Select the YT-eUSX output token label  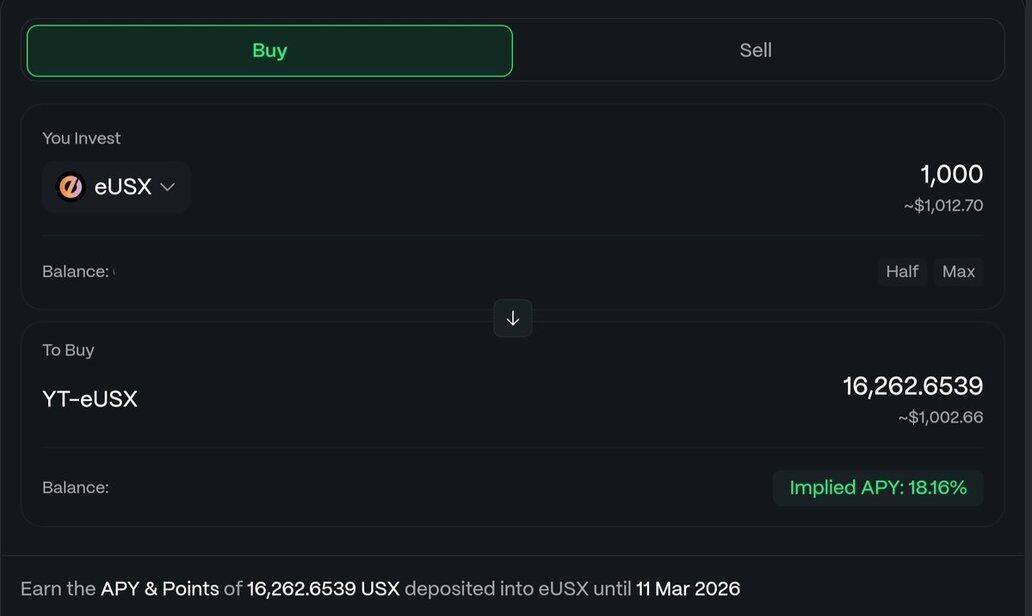[x=90, y=399]
